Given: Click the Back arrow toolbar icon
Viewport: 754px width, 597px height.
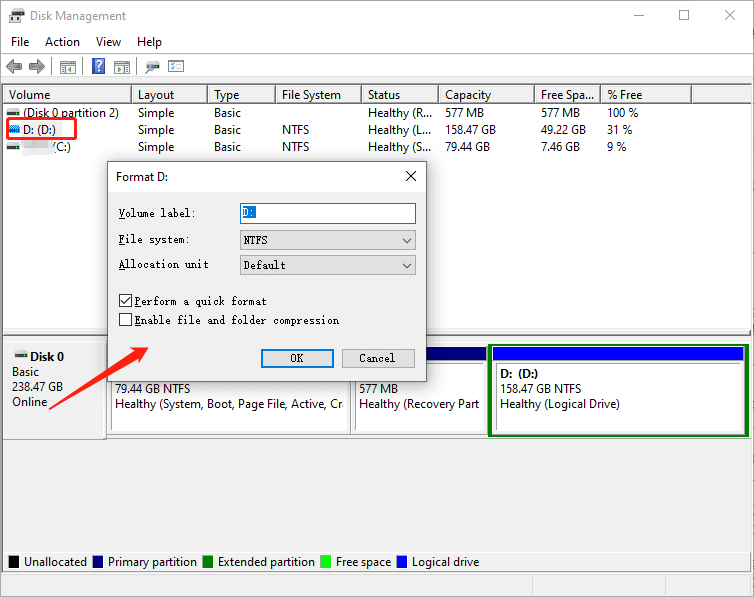Looking at the screenshot, I should (x=14, y=67).
